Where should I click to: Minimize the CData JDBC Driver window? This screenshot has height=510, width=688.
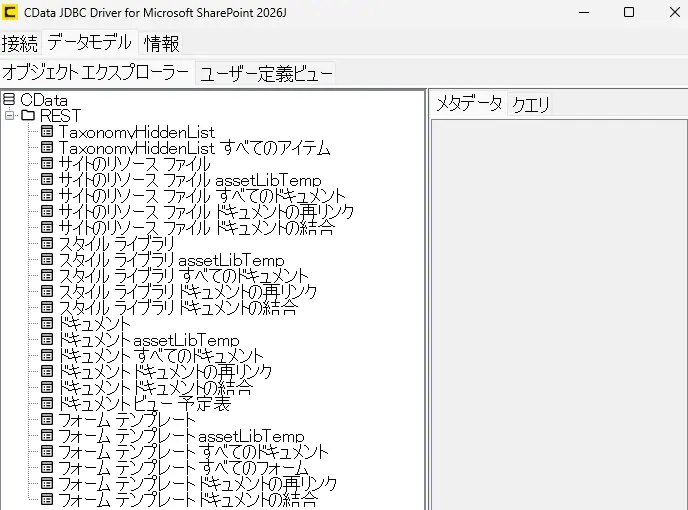point(584,12)
